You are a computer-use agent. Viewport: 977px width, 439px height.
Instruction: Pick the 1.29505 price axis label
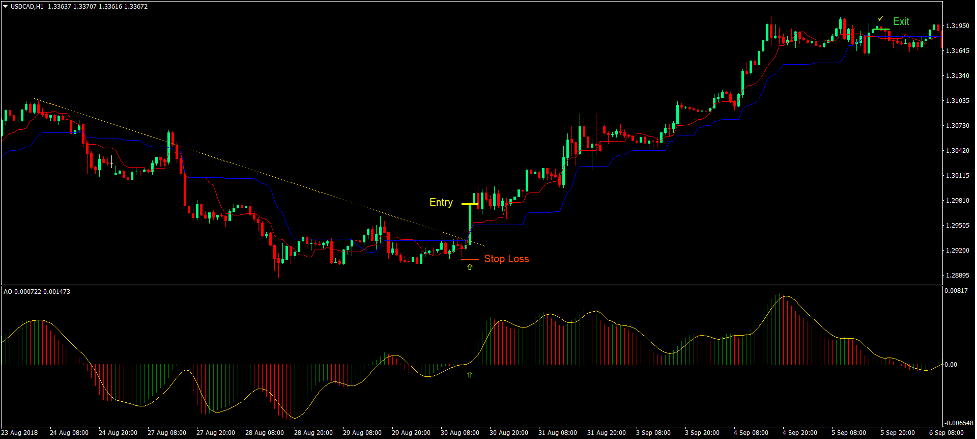click(x=956, y=225)
